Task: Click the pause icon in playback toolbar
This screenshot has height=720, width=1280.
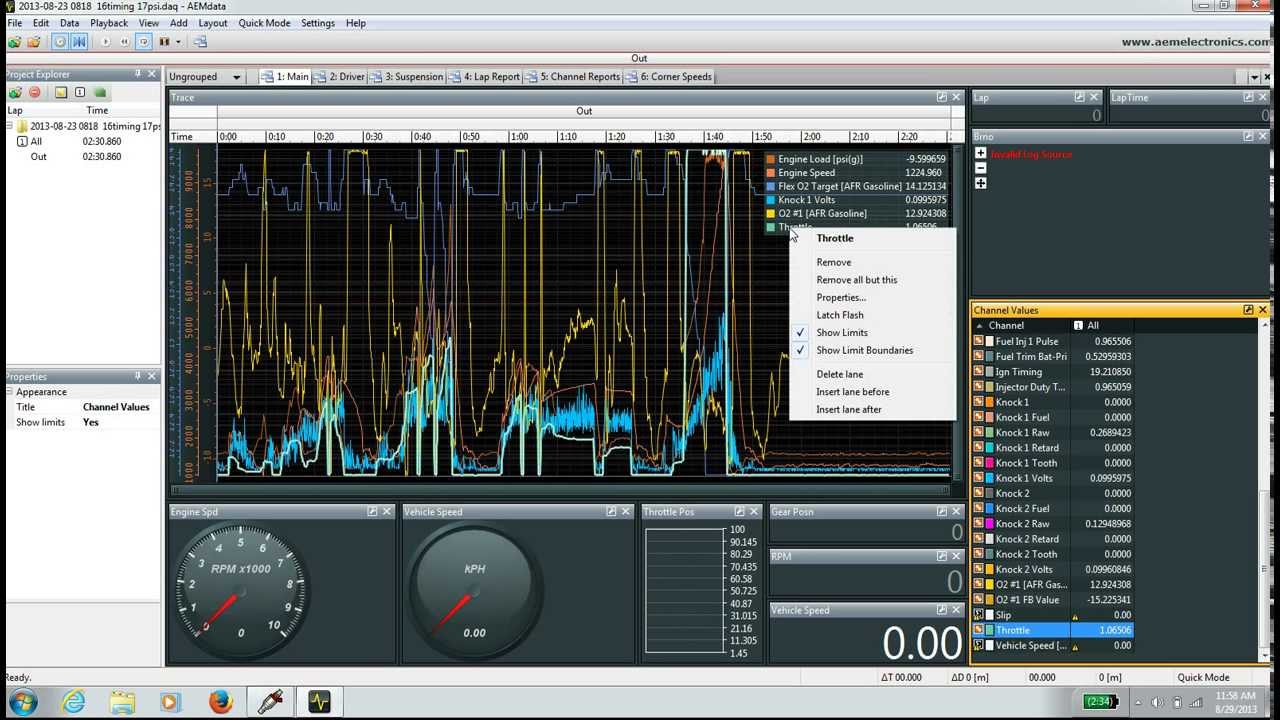Action: [164, 42]
